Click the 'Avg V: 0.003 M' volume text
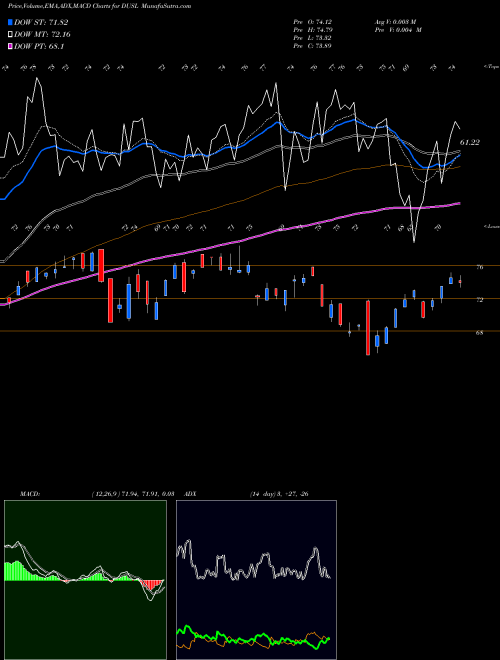 pyautogui.click(x=395, y=22)
